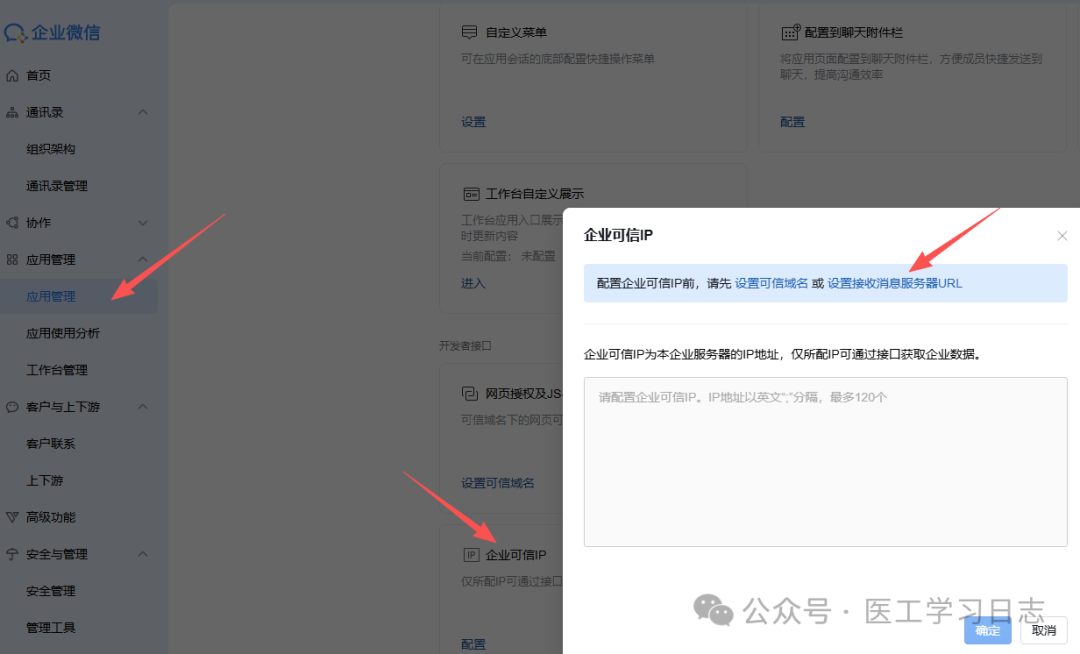Select the 客户与上下游 sidebar icon
Viewport: 1080px width, 654px height.
pos(14,406)
